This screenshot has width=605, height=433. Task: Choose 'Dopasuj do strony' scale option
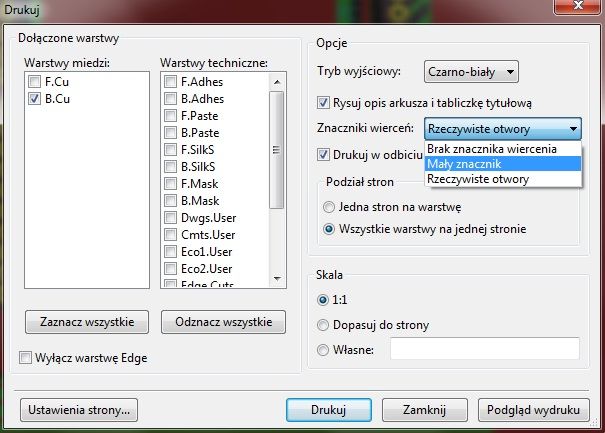tap(323, 325)
